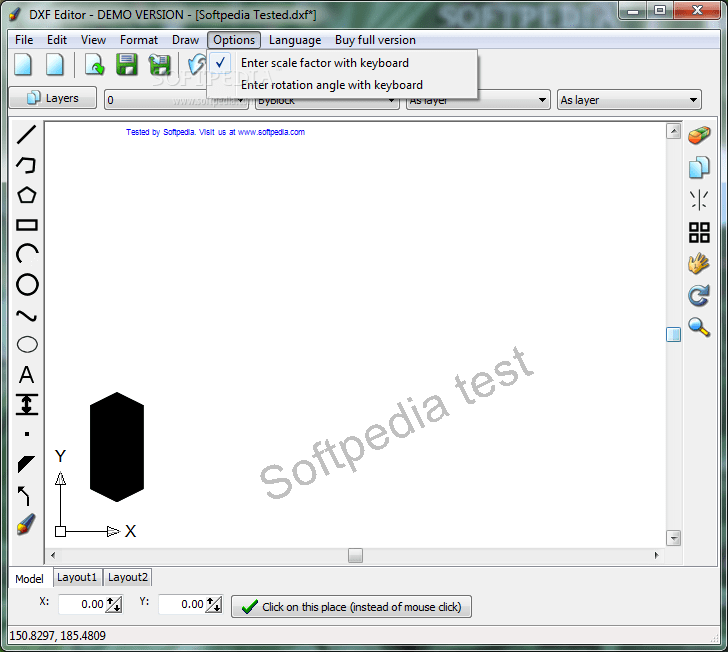Open the Edit menu
Image resolution: width=728 pixels, height=652 pixels.
[57, 40]
